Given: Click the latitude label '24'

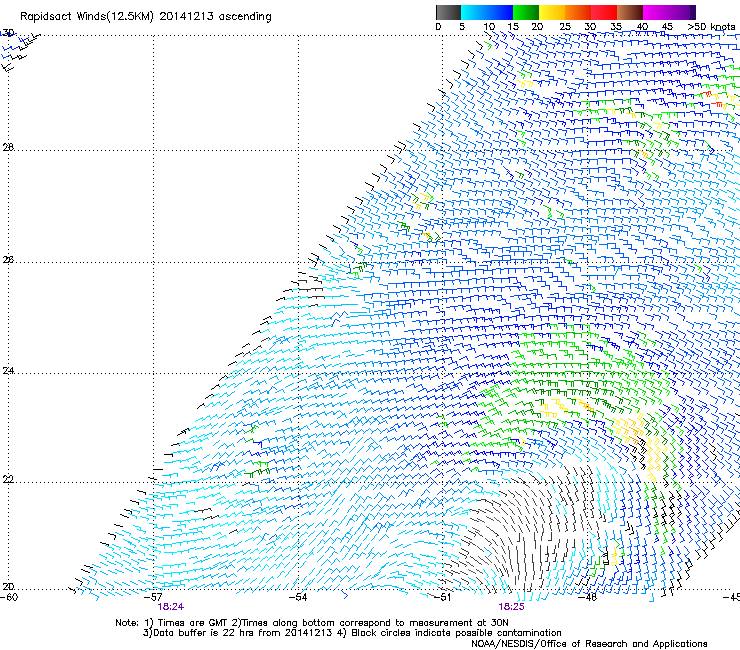Looking at the screenshot, I should tap(8, 371).
